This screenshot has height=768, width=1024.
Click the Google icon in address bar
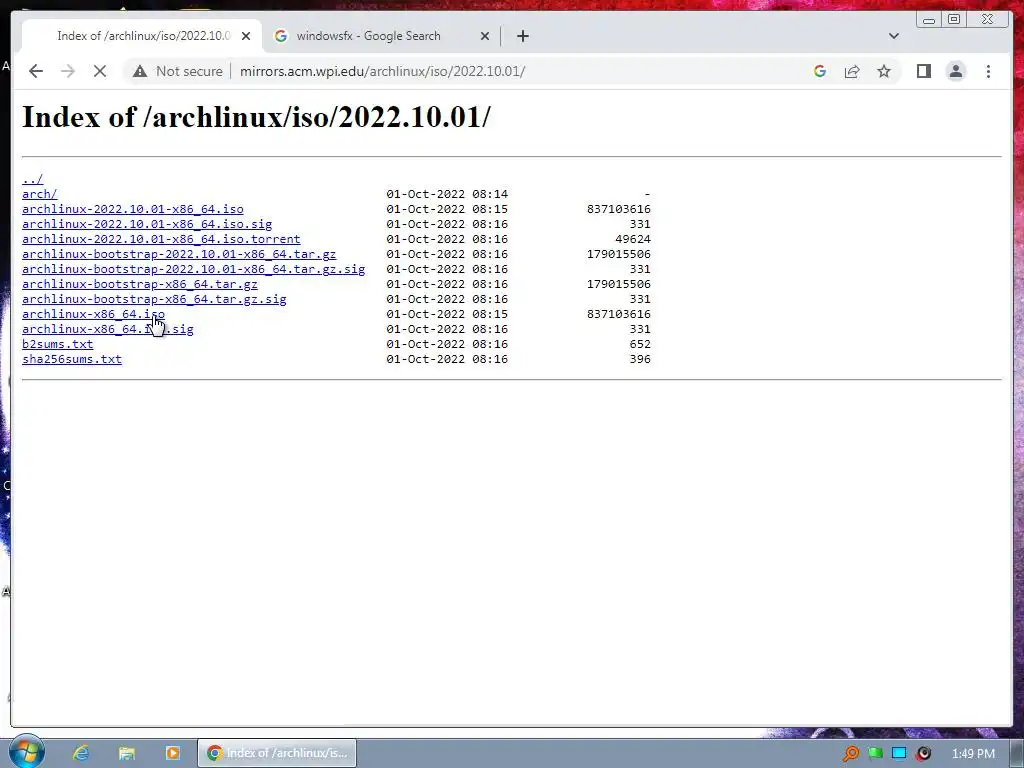point(820,71)
